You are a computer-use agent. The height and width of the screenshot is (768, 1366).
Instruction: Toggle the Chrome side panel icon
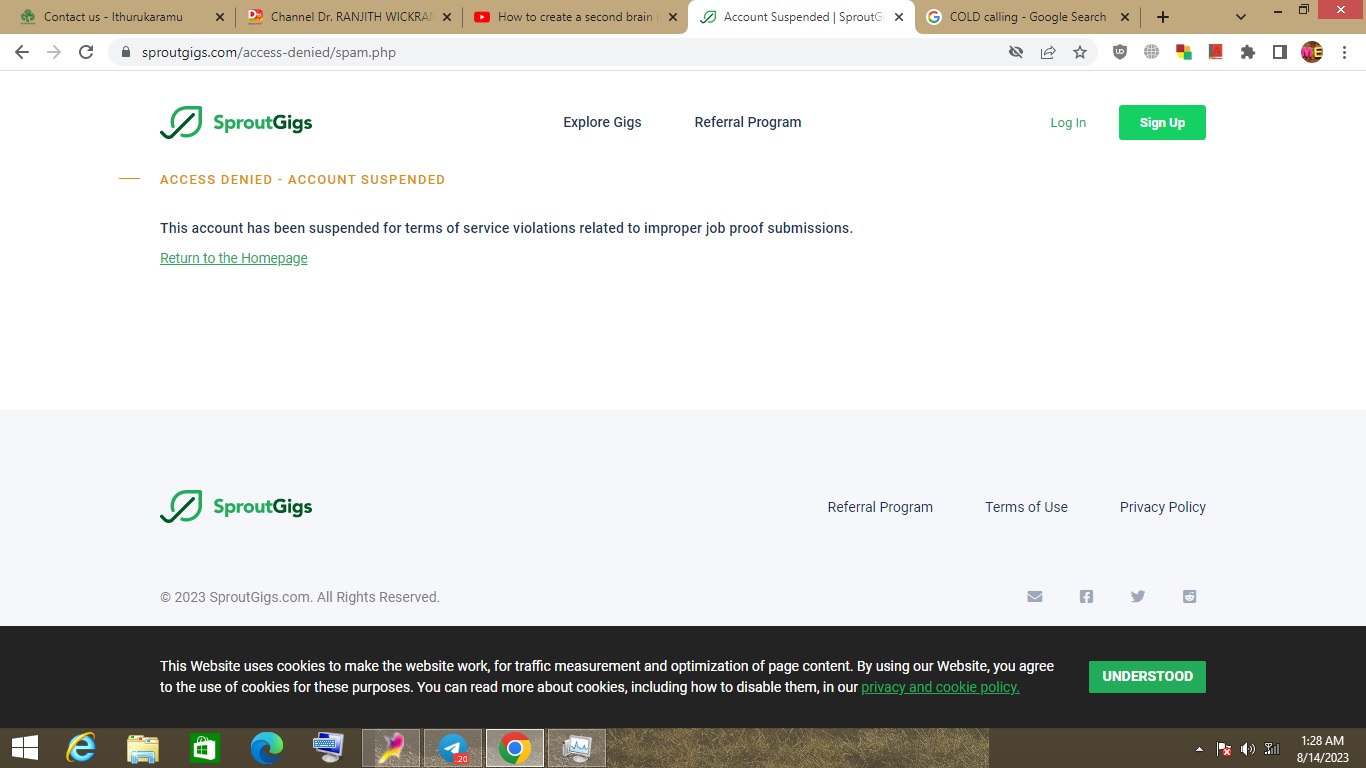pos(1280,52)
